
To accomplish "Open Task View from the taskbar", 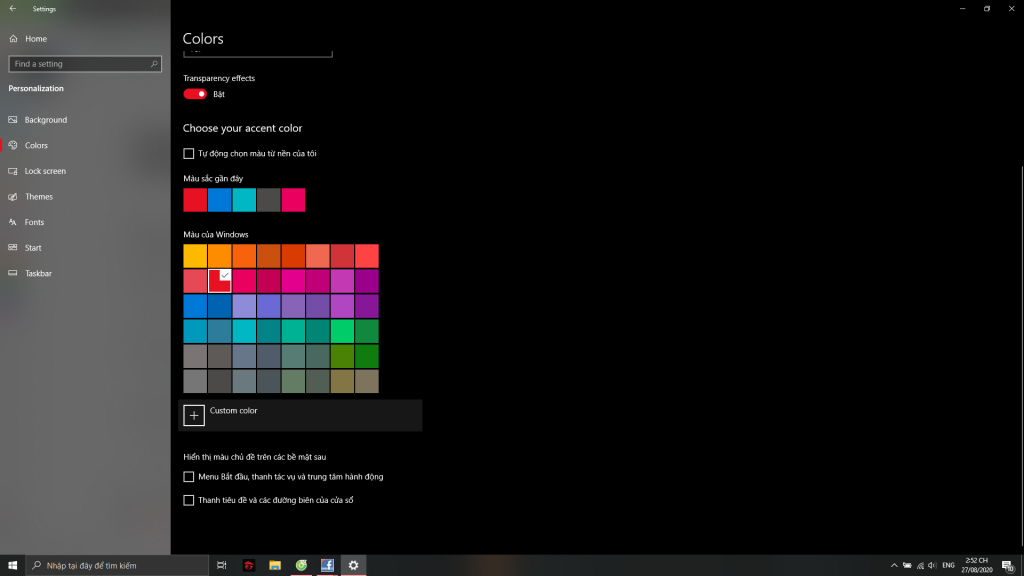I will (x=220, y=565).
